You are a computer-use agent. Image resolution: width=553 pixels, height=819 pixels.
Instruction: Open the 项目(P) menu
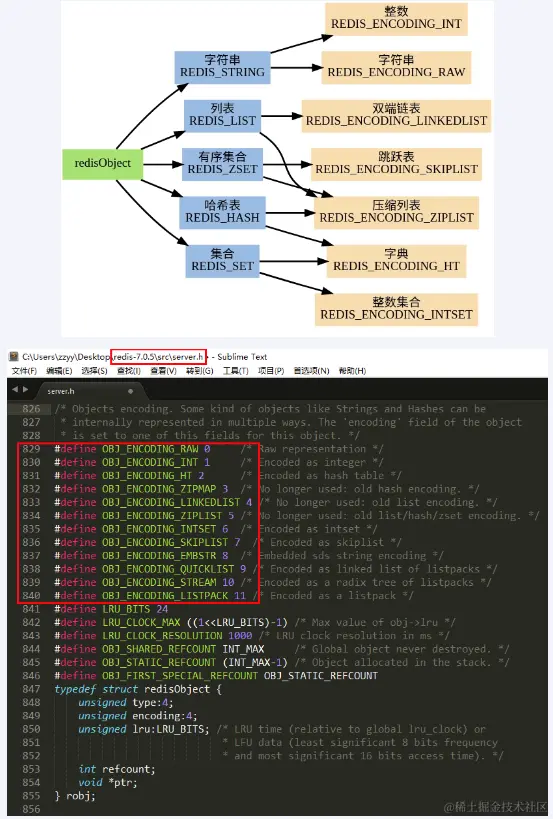(x=271, y=371)
